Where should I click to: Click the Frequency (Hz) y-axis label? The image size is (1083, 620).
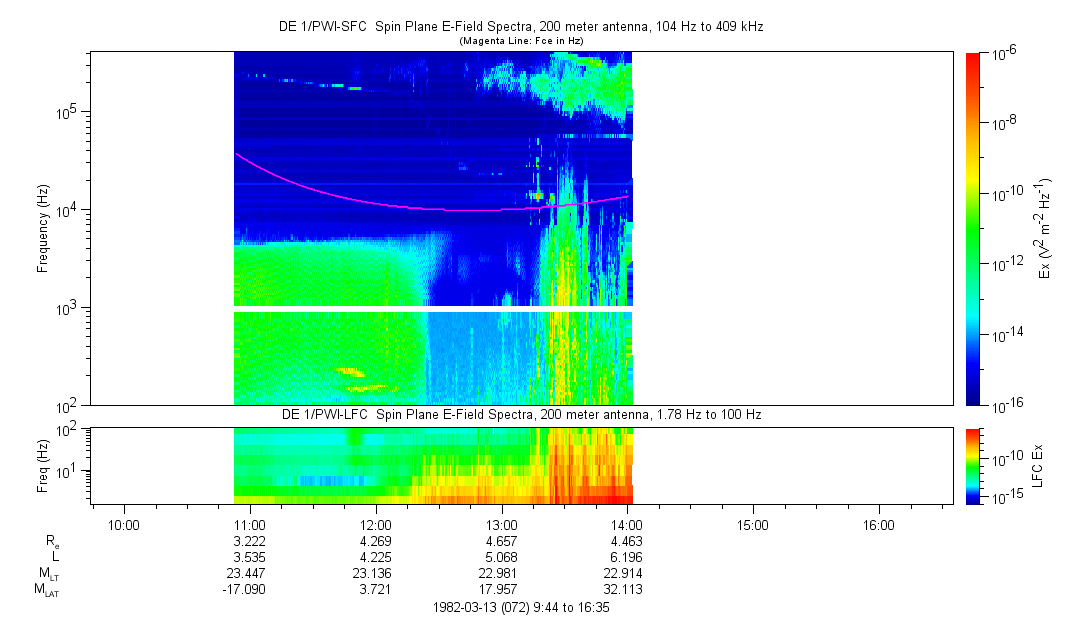point(42,229)
